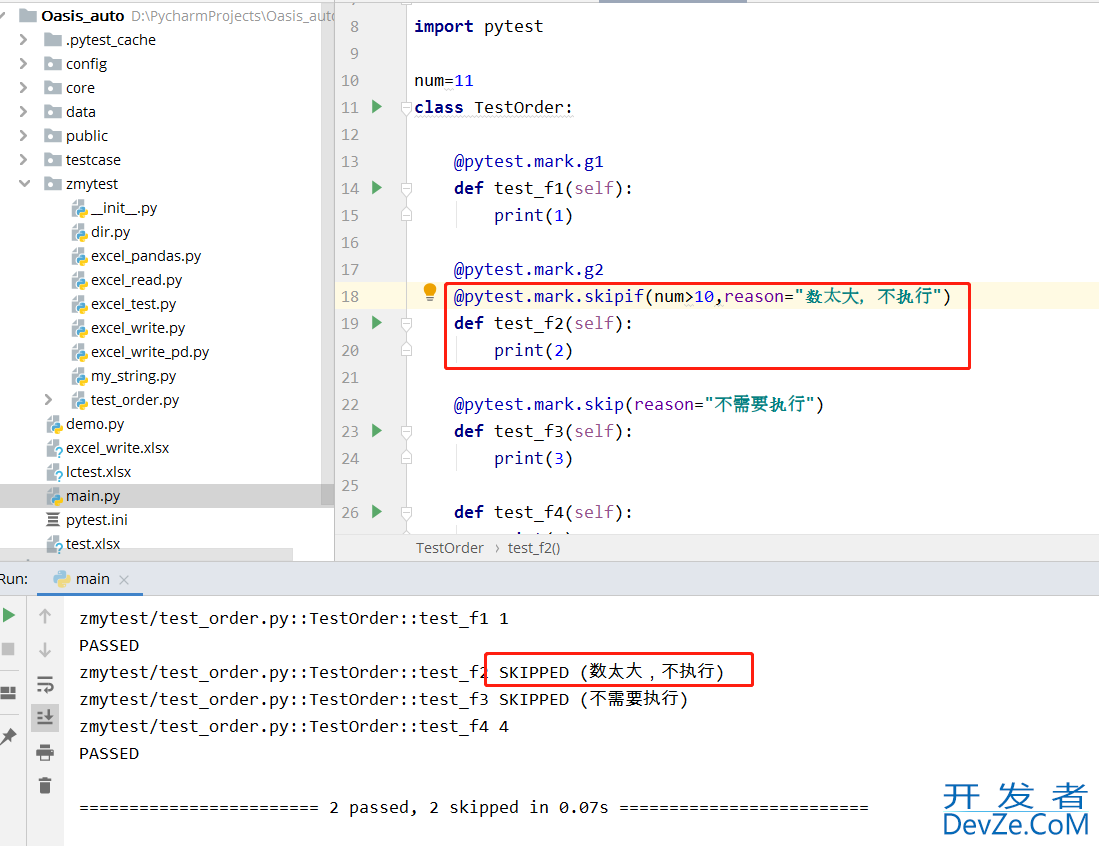Run test_f2 via line 19 gutter arrow
Image resolution: width=1099 pixels, height=846 pixels.
point(377,322)
